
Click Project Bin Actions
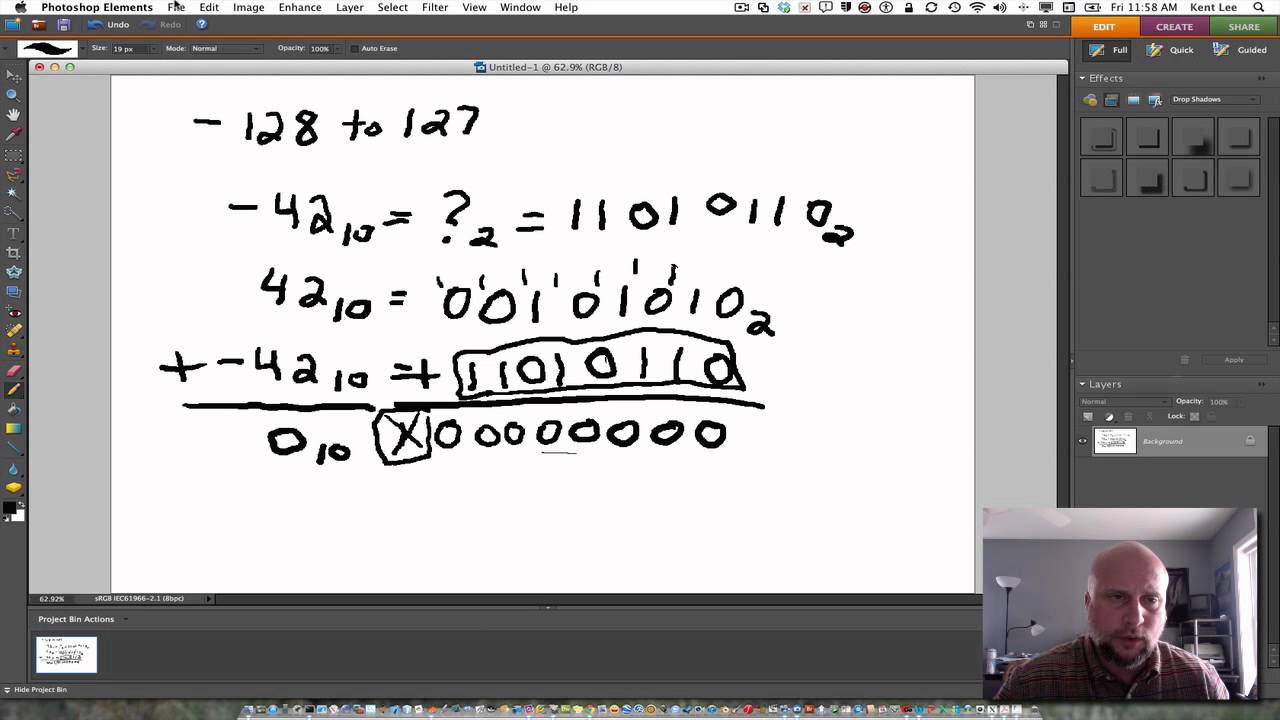(x=76, y=619)
